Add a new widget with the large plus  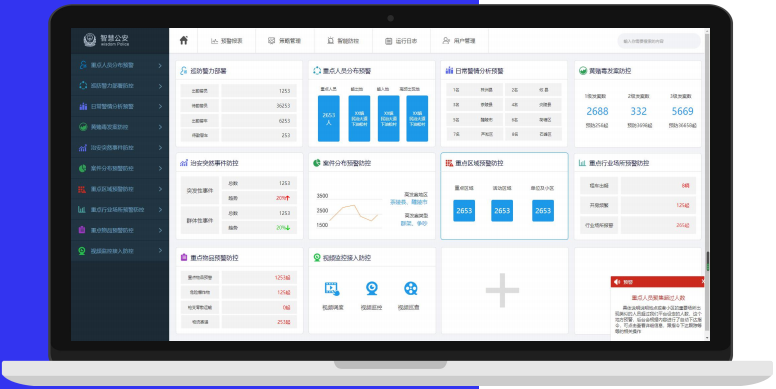(x=502, y=290)
